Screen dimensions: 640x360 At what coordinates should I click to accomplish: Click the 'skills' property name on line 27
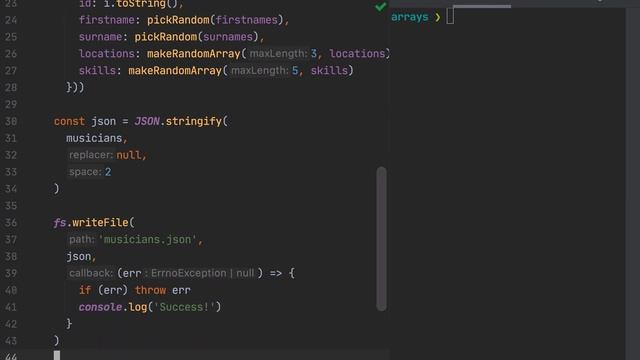coord(97,71)
